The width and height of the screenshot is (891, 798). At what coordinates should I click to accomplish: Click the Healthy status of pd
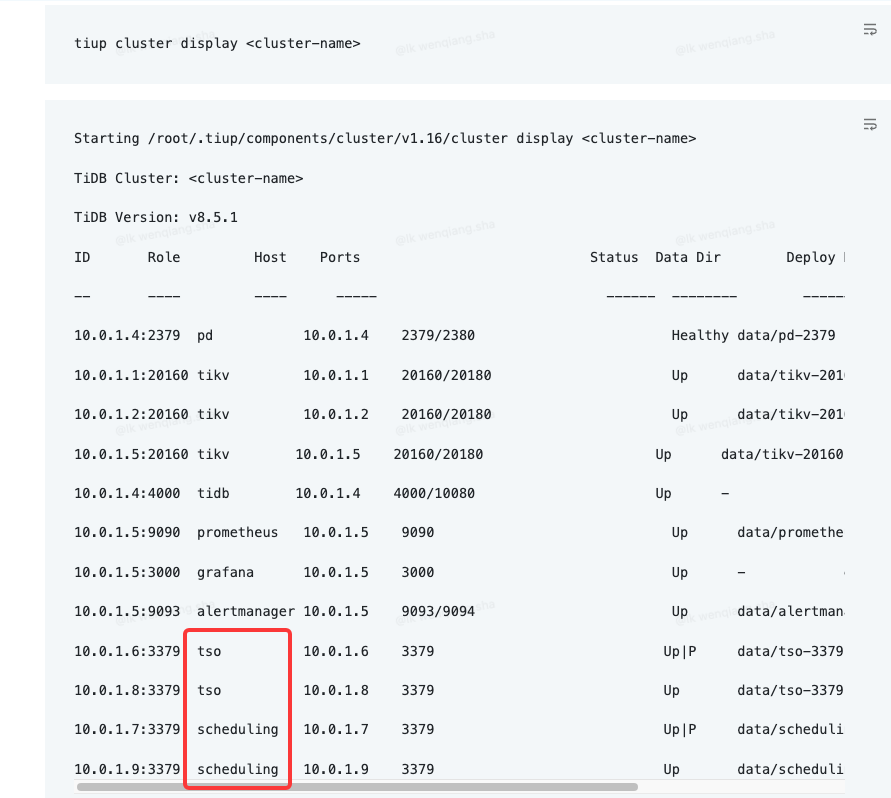pos(700,335)
